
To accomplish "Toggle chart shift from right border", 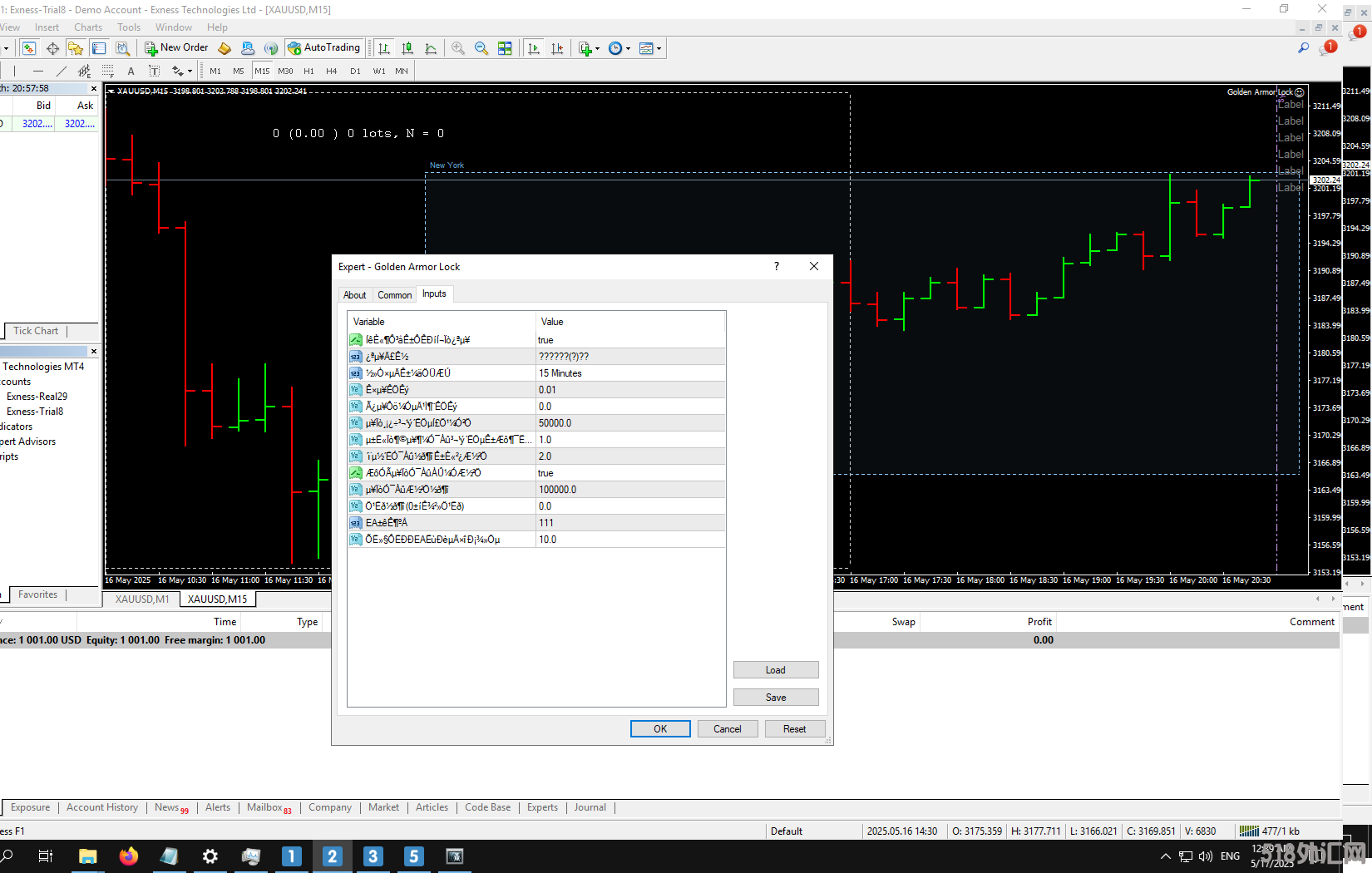I will [557, 48].
